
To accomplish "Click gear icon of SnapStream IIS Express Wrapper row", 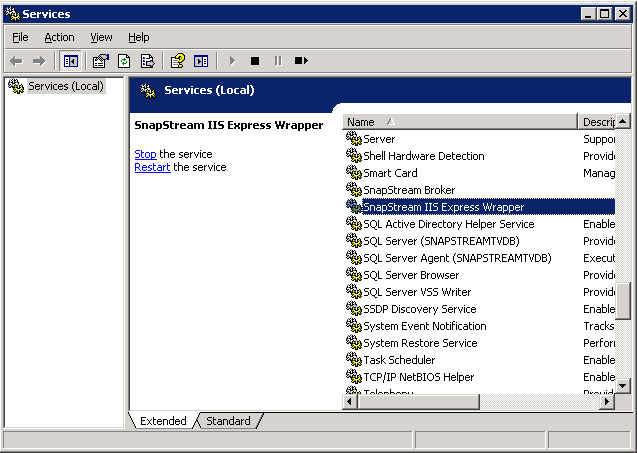I will pyautogui.click(x=353, y=207).
